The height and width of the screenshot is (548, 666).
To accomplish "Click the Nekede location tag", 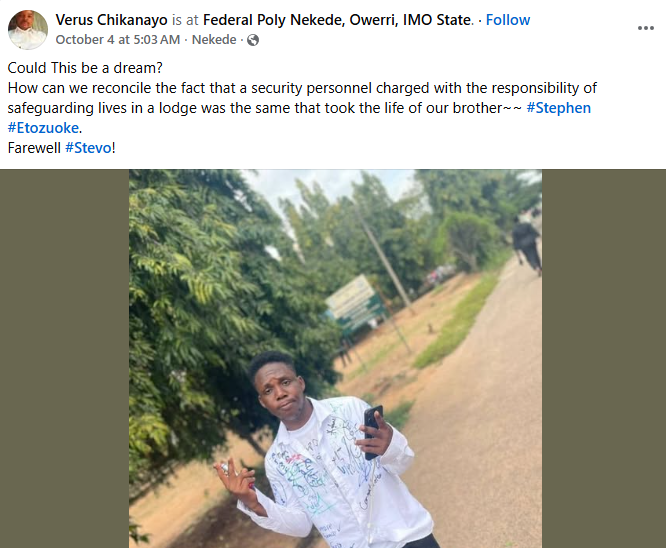I will click(215, 40).
